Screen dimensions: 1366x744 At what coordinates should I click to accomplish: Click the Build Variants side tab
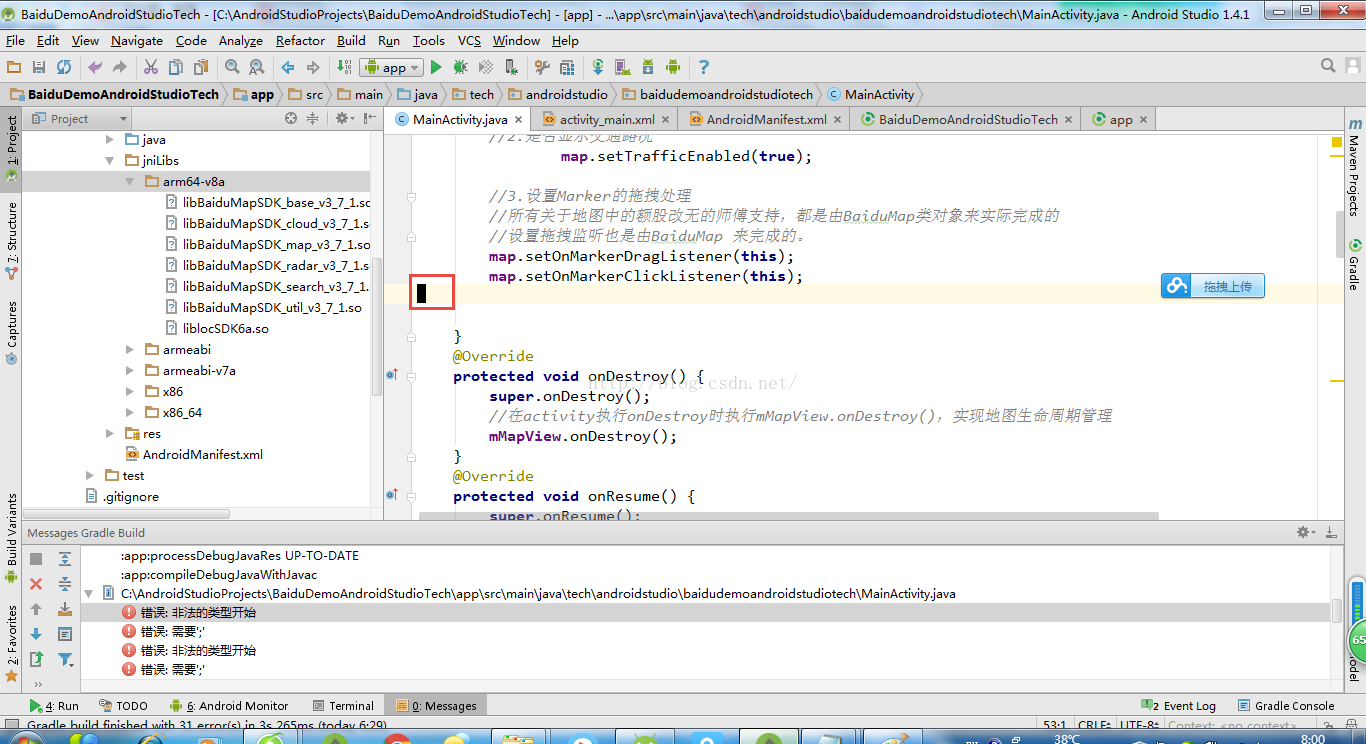point(12,539)
